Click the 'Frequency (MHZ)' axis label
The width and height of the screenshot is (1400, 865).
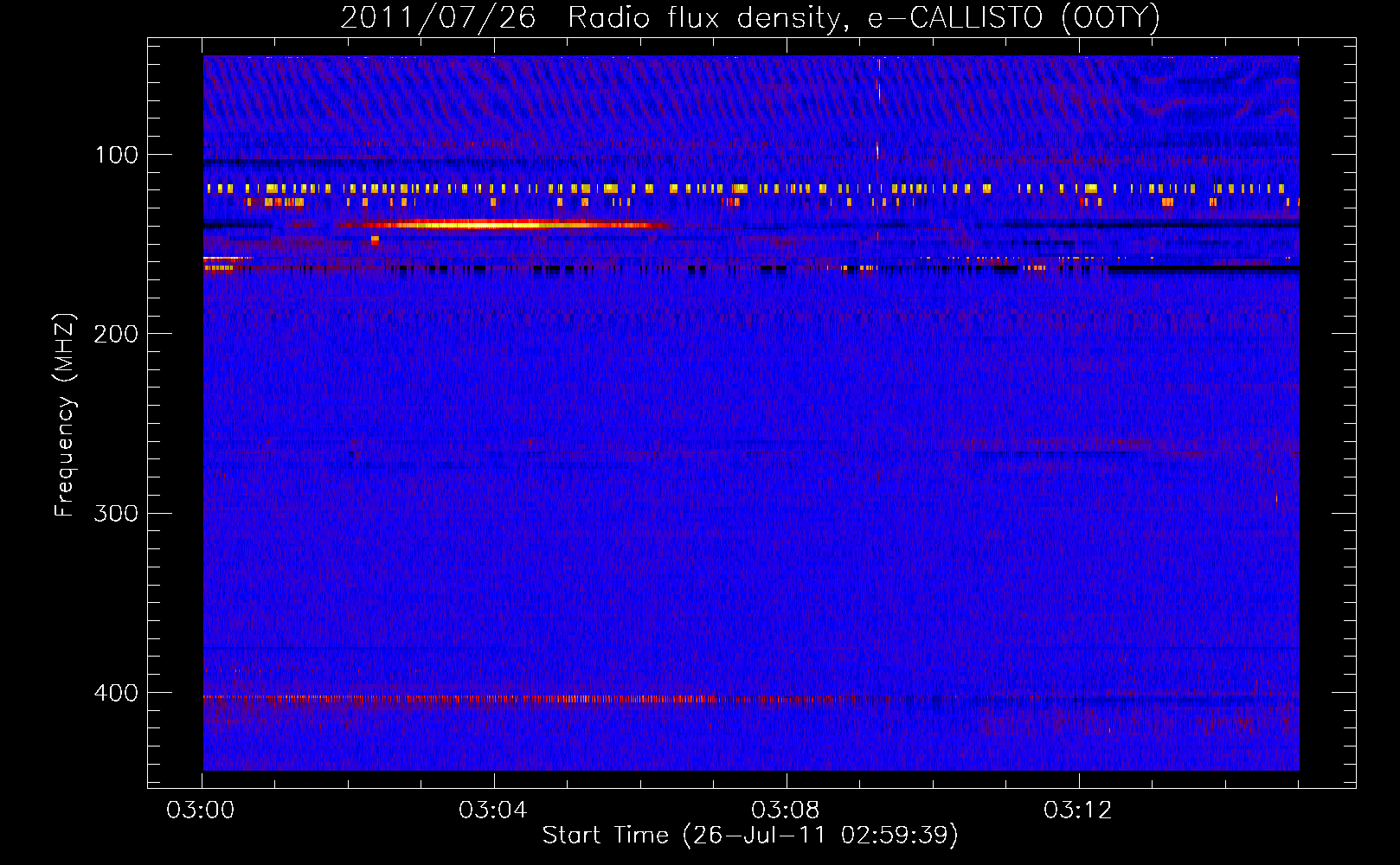pos(65,415)
